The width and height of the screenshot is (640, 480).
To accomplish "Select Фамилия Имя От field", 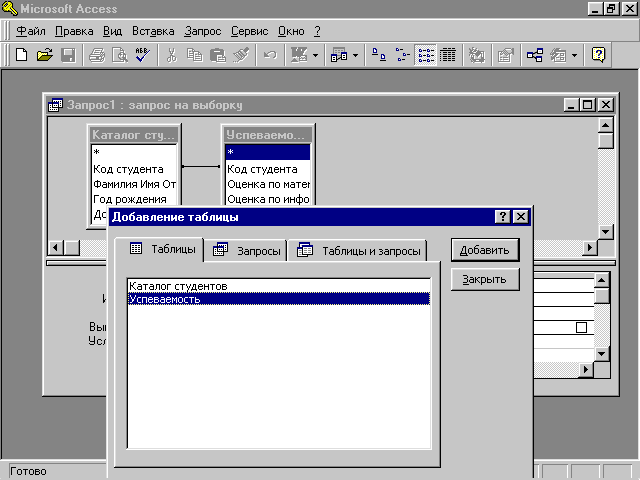I will [134, 184].
